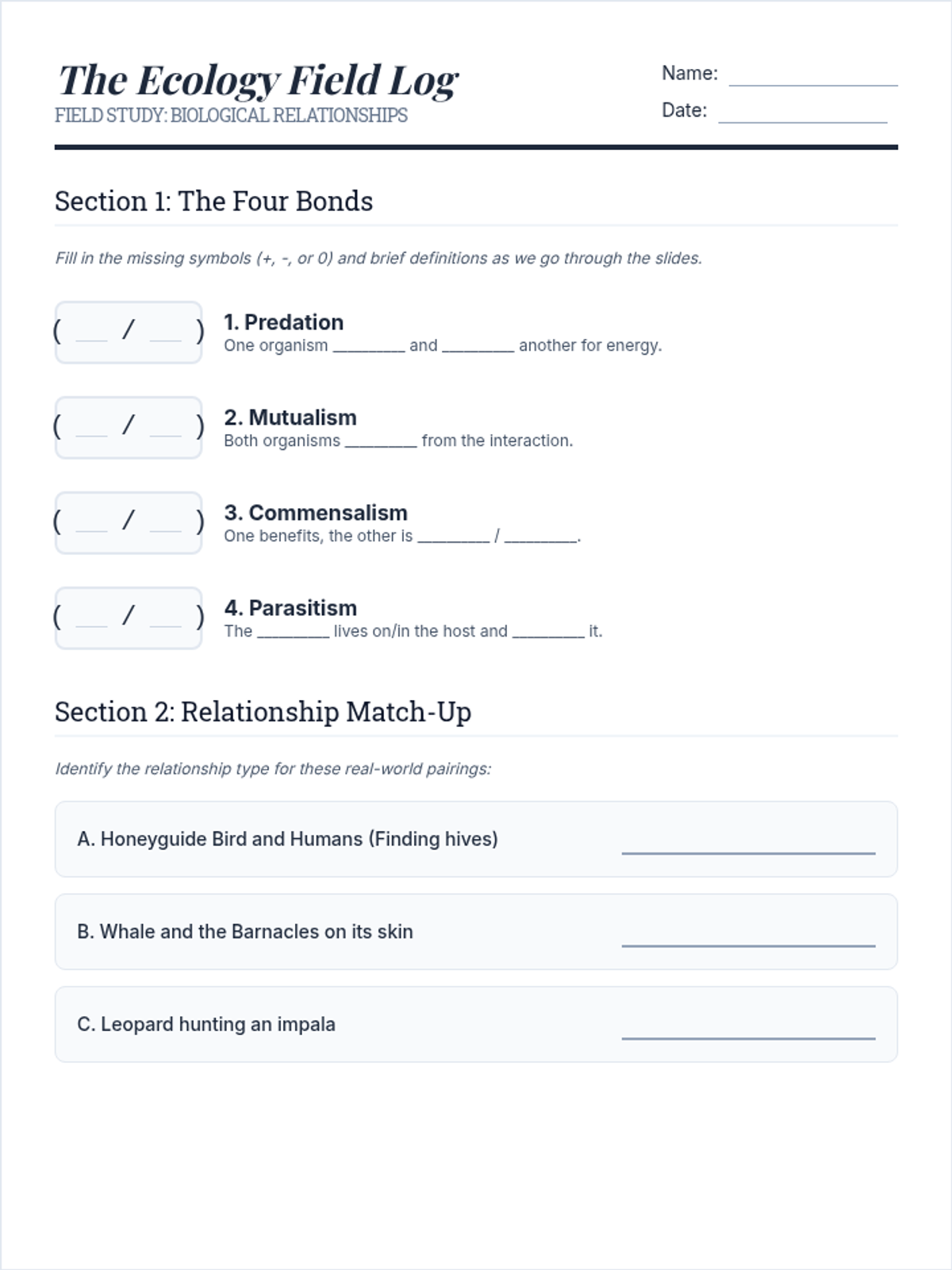
Task: Click the '2. Mutualism' heading
Action: coord(290,418)
